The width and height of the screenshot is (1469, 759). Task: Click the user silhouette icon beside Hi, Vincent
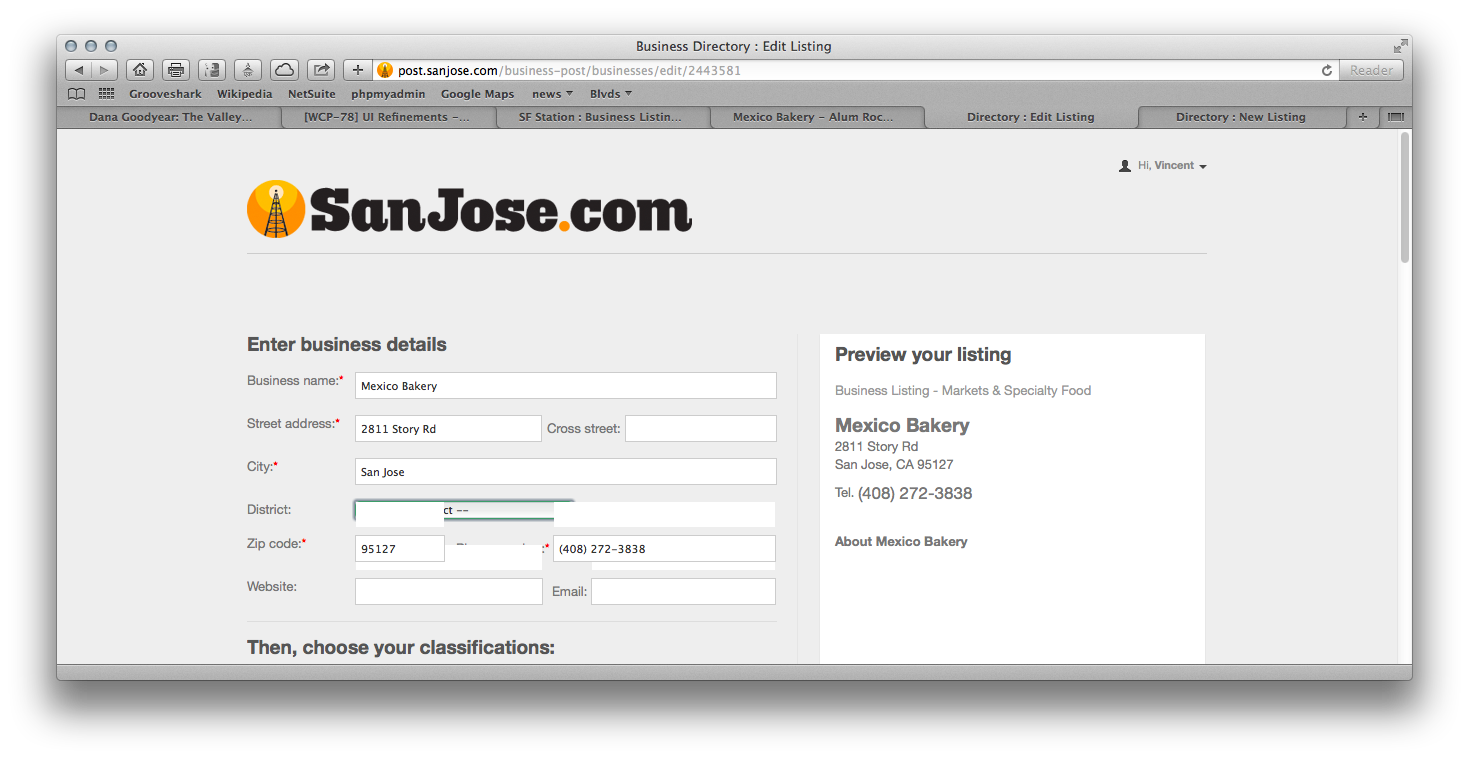(x=1125, y=166)
